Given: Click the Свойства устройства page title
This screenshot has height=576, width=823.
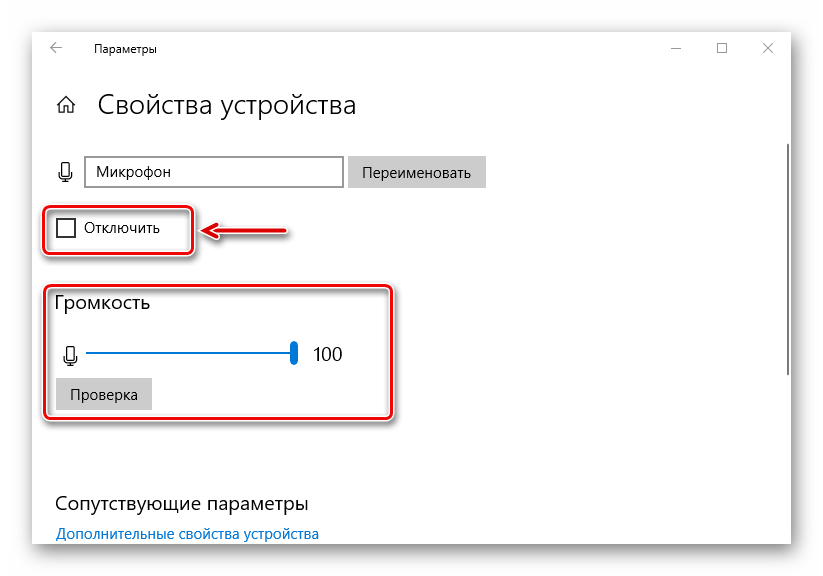Looking at the screenshot, I should [227, 105].
